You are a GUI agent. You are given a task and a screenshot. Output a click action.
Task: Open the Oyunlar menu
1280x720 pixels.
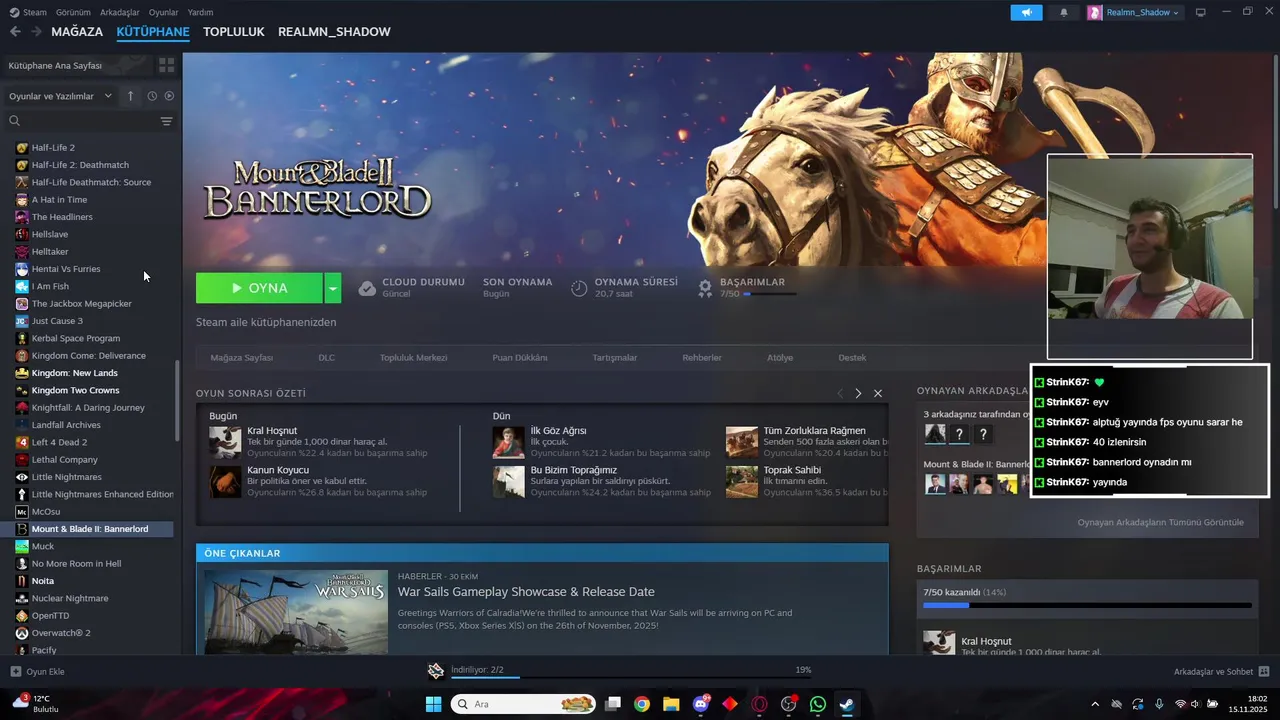point(164,12)
